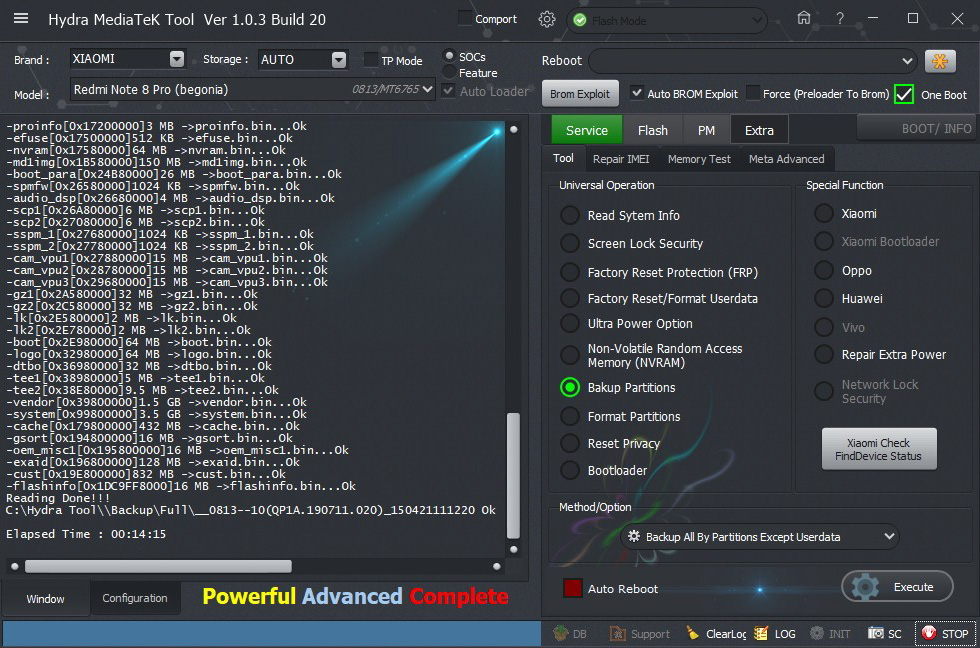Select Repair Extra Power option

(824, 354)
